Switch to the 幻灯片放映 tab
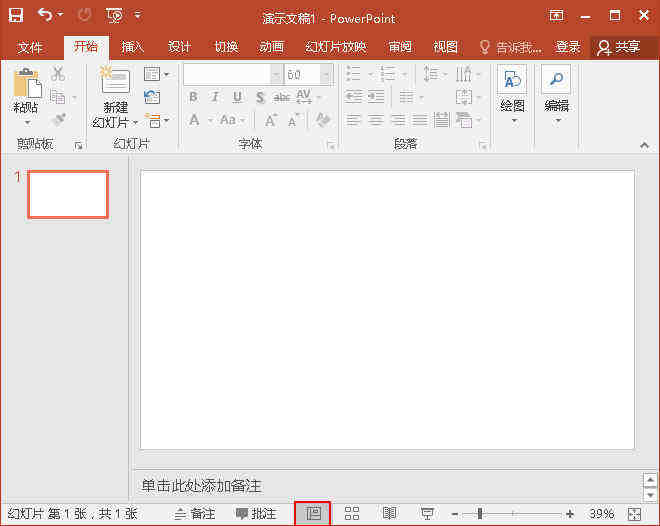 pyautogui.click(x=335, y=47)
